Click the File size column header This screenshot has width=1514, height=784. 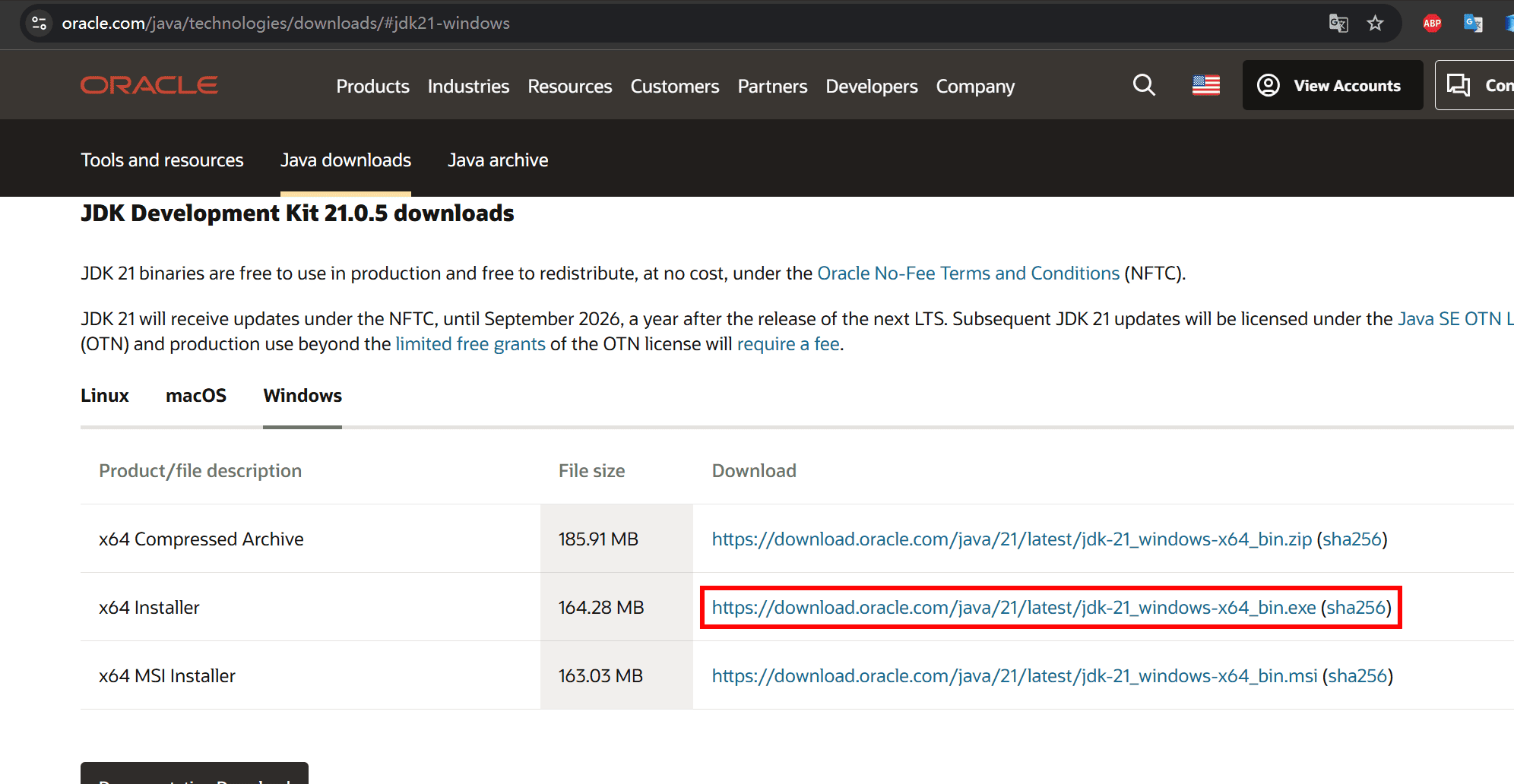coord(591,471)
